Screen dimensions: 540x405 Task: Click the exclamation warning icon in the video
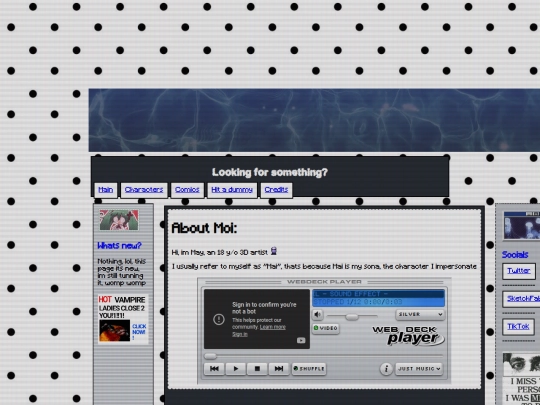point(219,319)
